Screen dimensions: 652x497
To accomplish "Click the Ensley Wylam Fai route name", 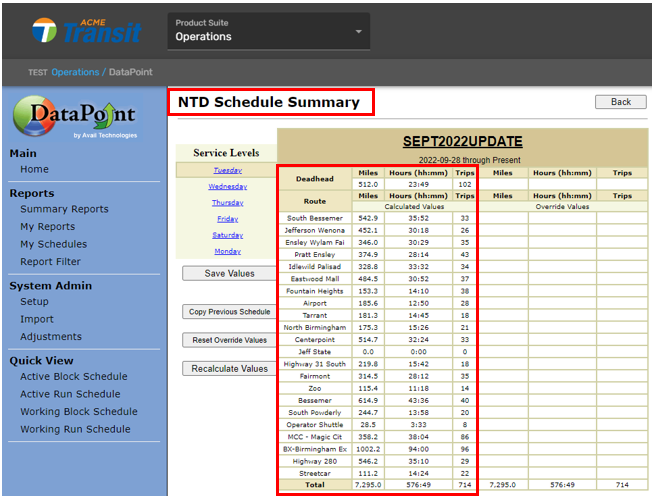I will (x=315, y=242).
